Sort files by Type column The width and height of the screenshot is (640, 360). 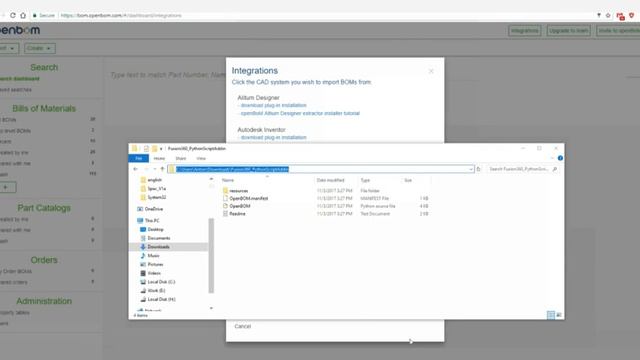(365, 180)
